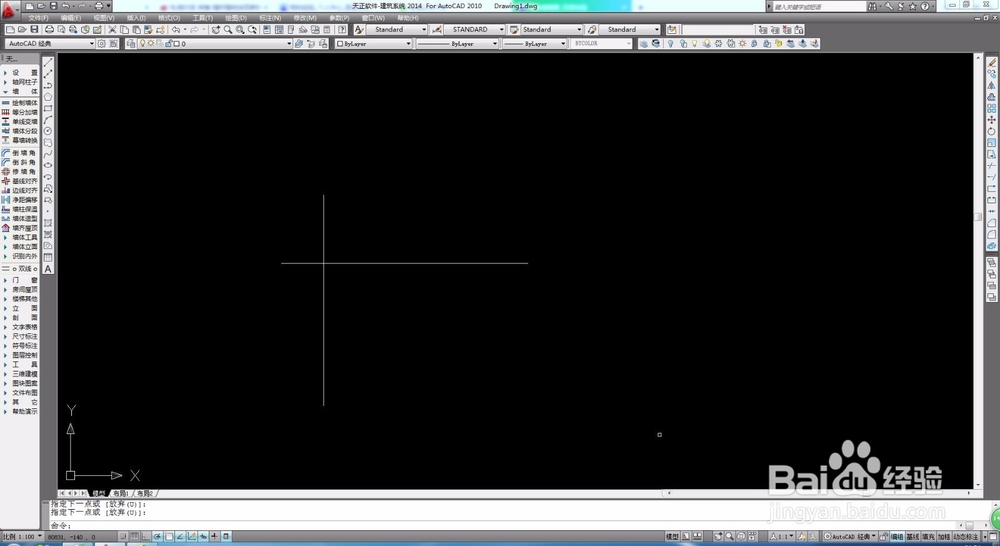Click the Mirror tool in modify toolbar

click(x=992, y=85)
